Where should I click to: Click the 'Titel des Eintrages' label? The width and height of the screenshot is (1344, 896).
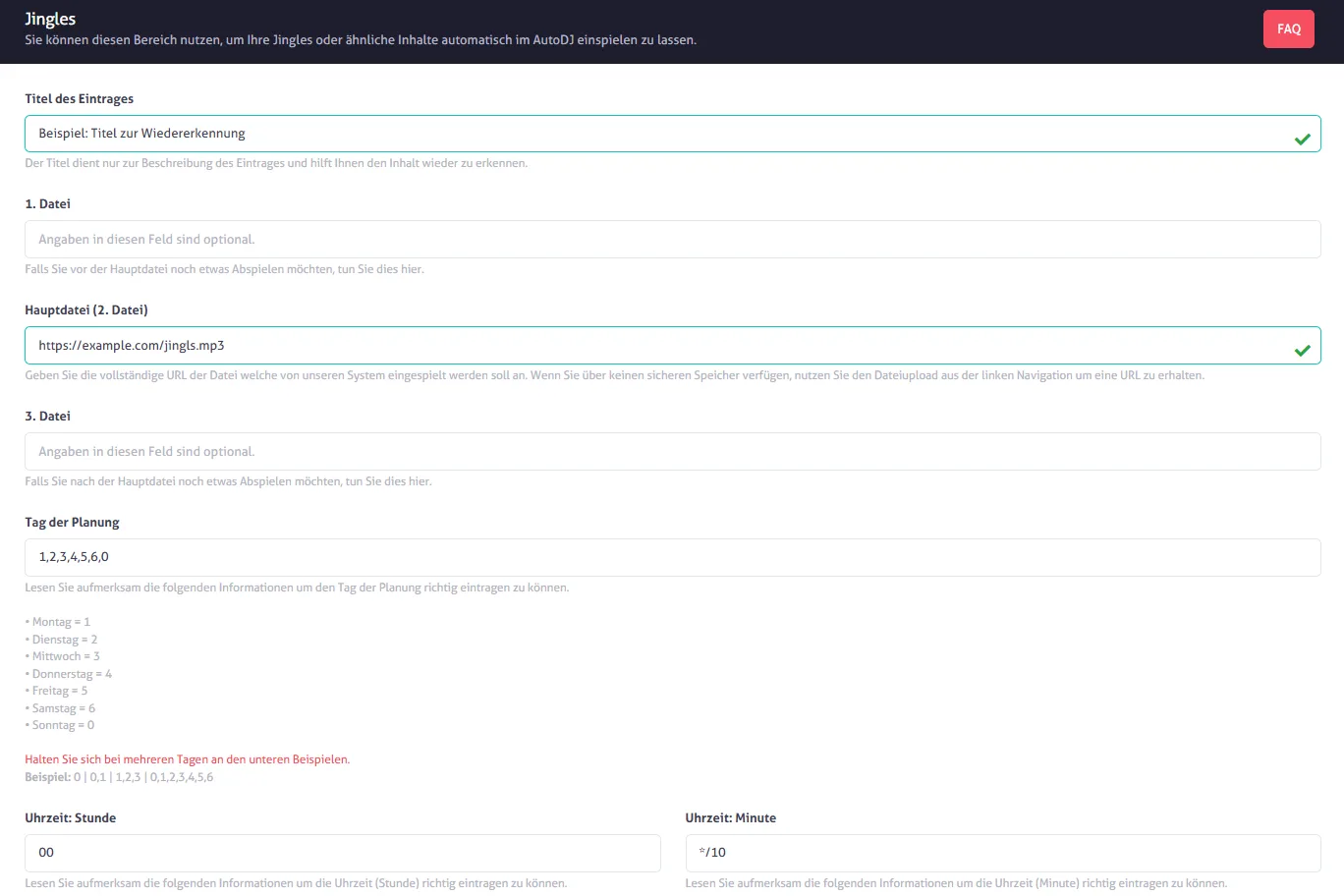click(79, 99)
